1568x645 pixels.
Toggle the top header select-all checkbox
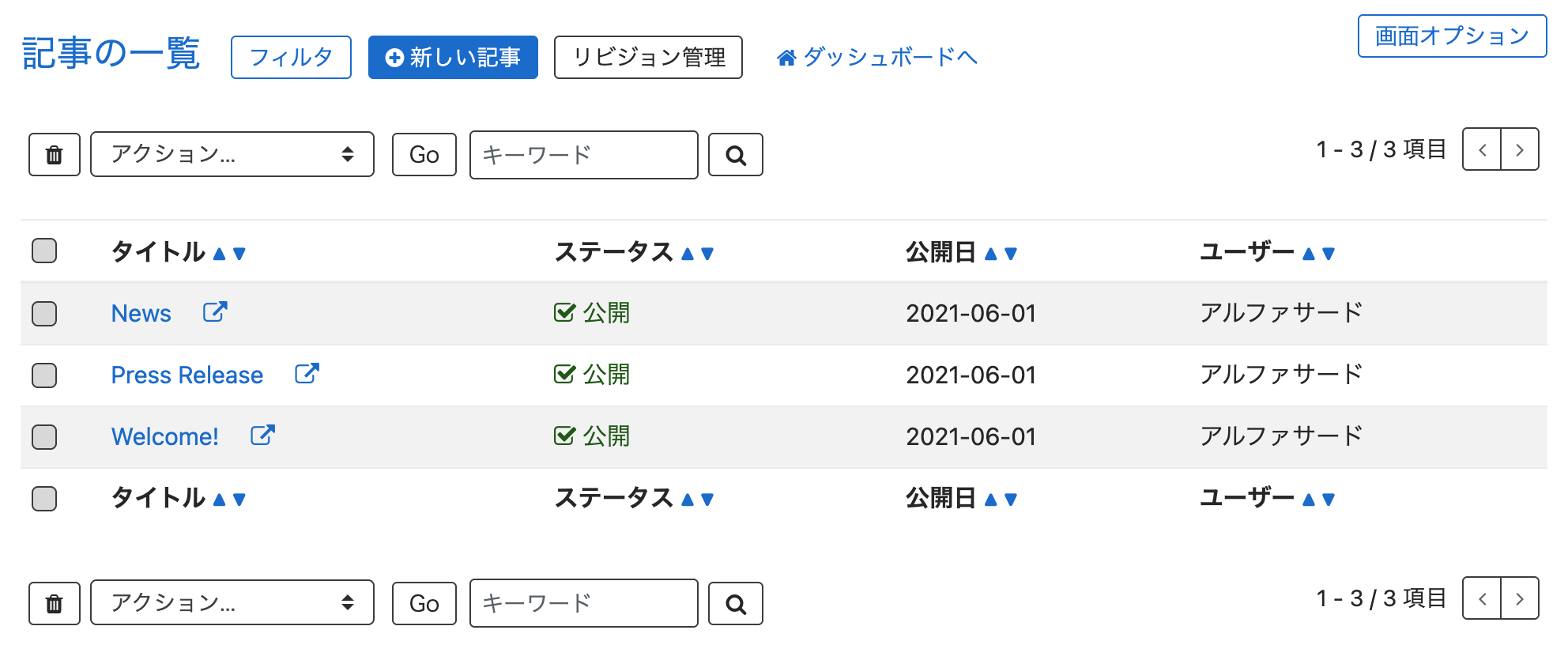[44, 251]
